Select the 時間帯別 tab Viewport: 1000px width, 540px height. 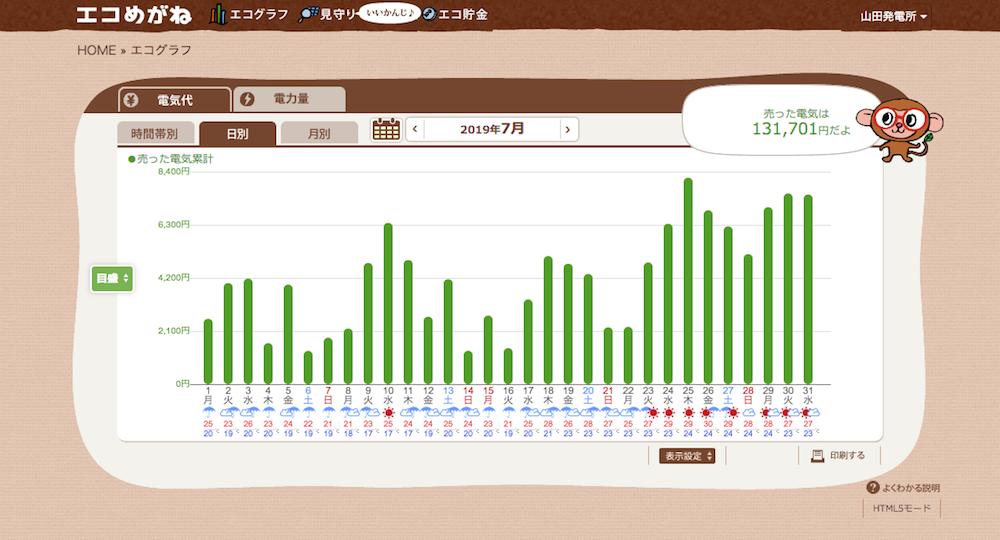click(x=156, y=133)
